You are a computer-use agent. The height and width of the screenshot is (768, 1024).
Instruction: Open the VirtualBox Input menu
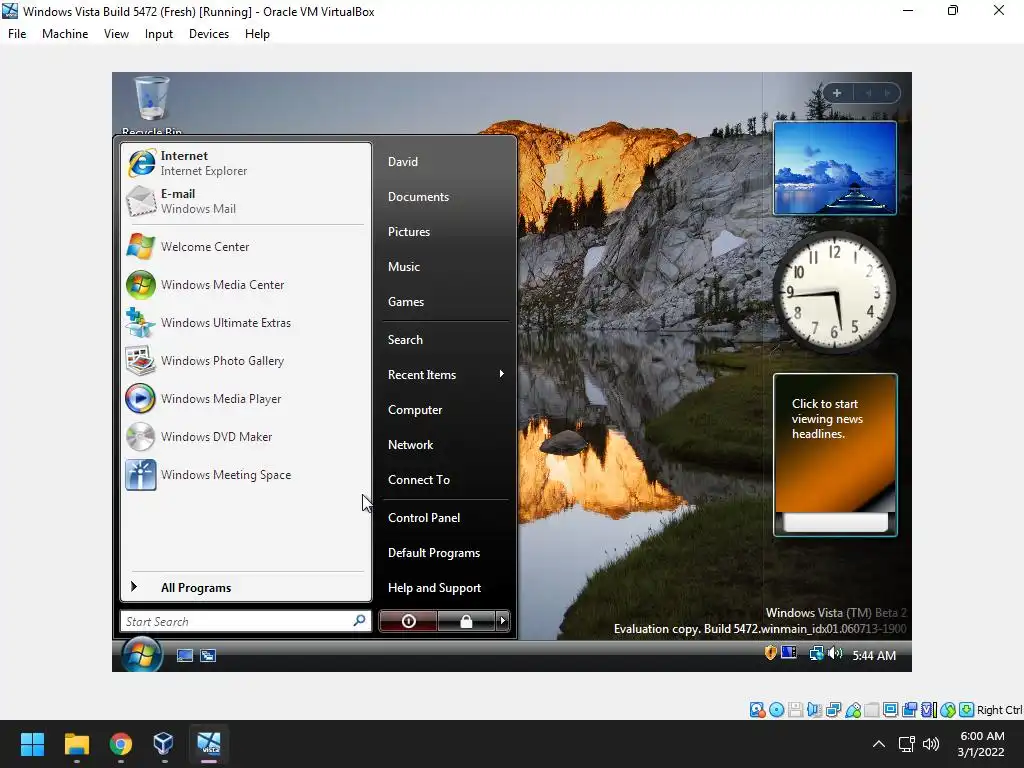coord(159,34)
